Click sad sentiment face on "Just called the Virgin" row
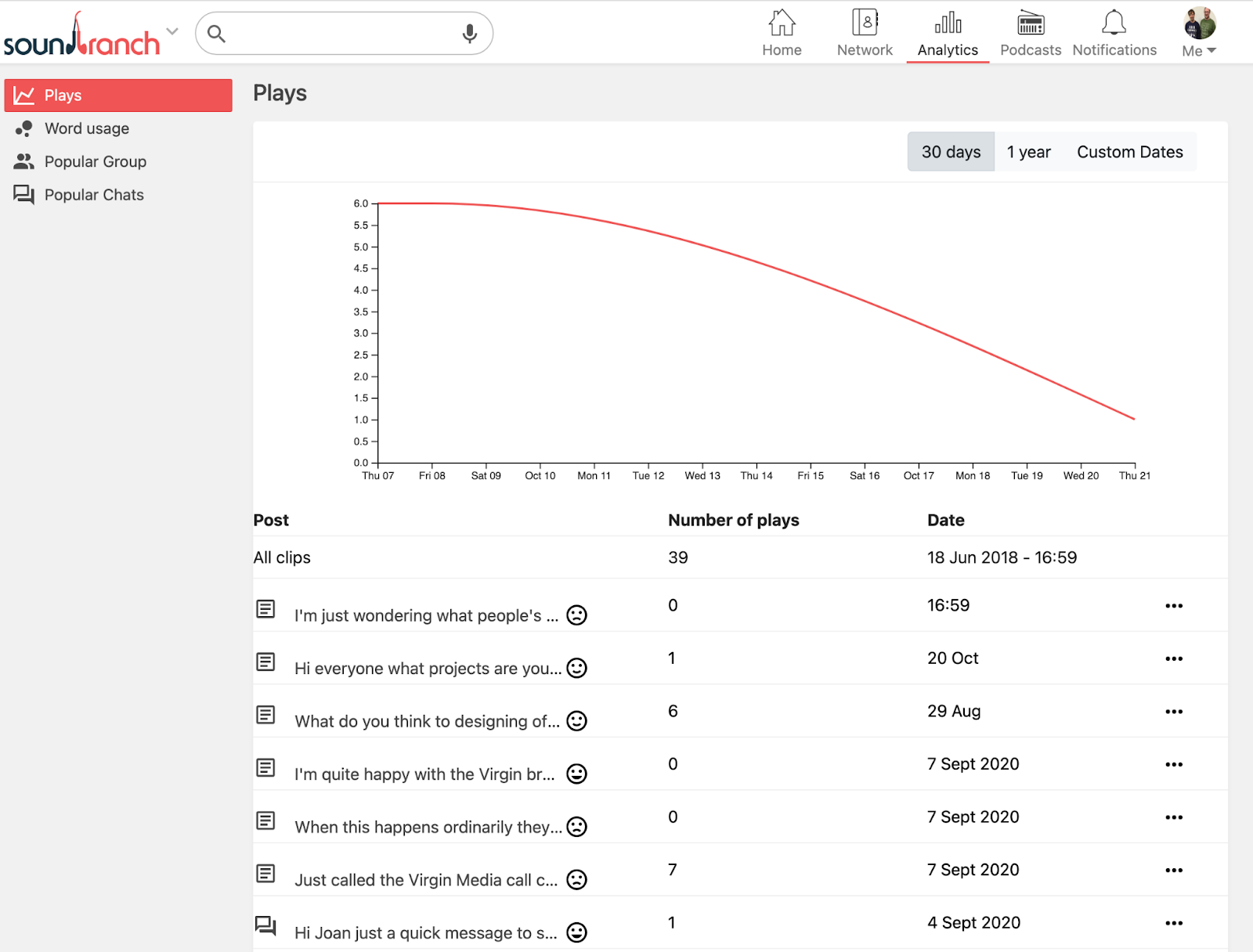 (x=577, y=880)
